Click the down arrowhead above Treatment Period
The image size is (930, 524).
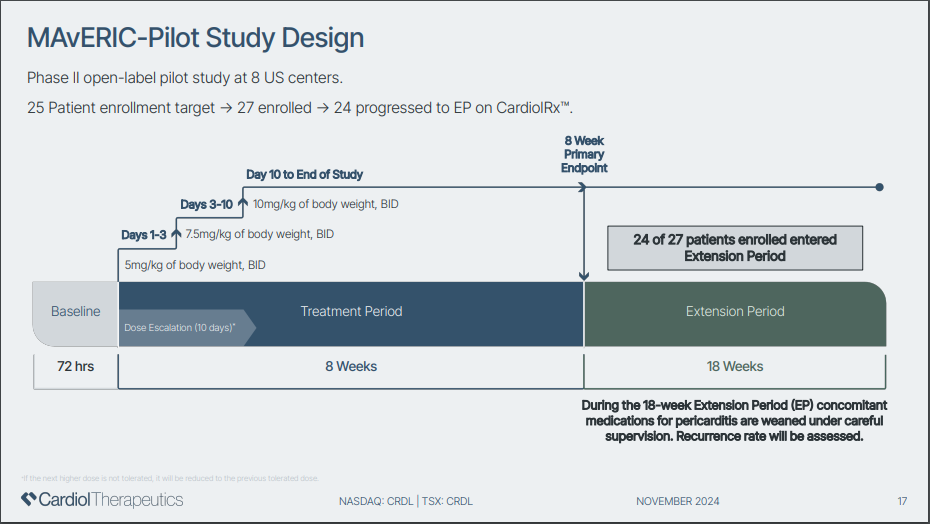point(584,277)
